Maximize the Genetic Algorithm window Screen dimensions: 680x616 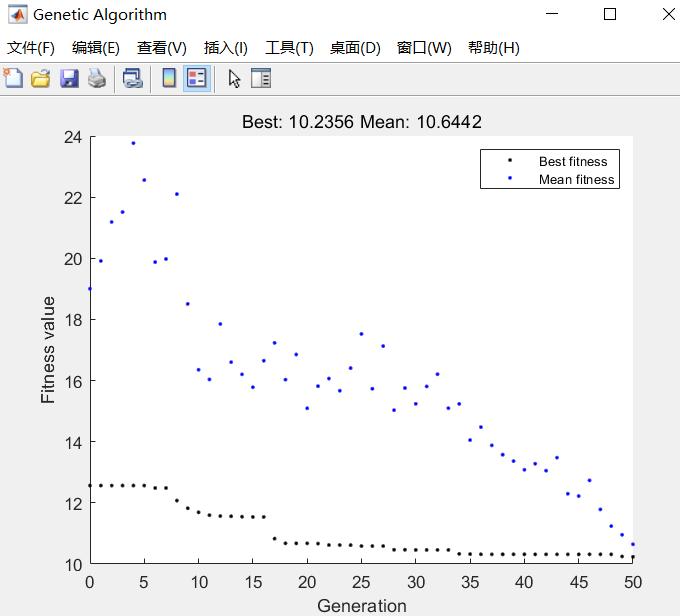610,14
